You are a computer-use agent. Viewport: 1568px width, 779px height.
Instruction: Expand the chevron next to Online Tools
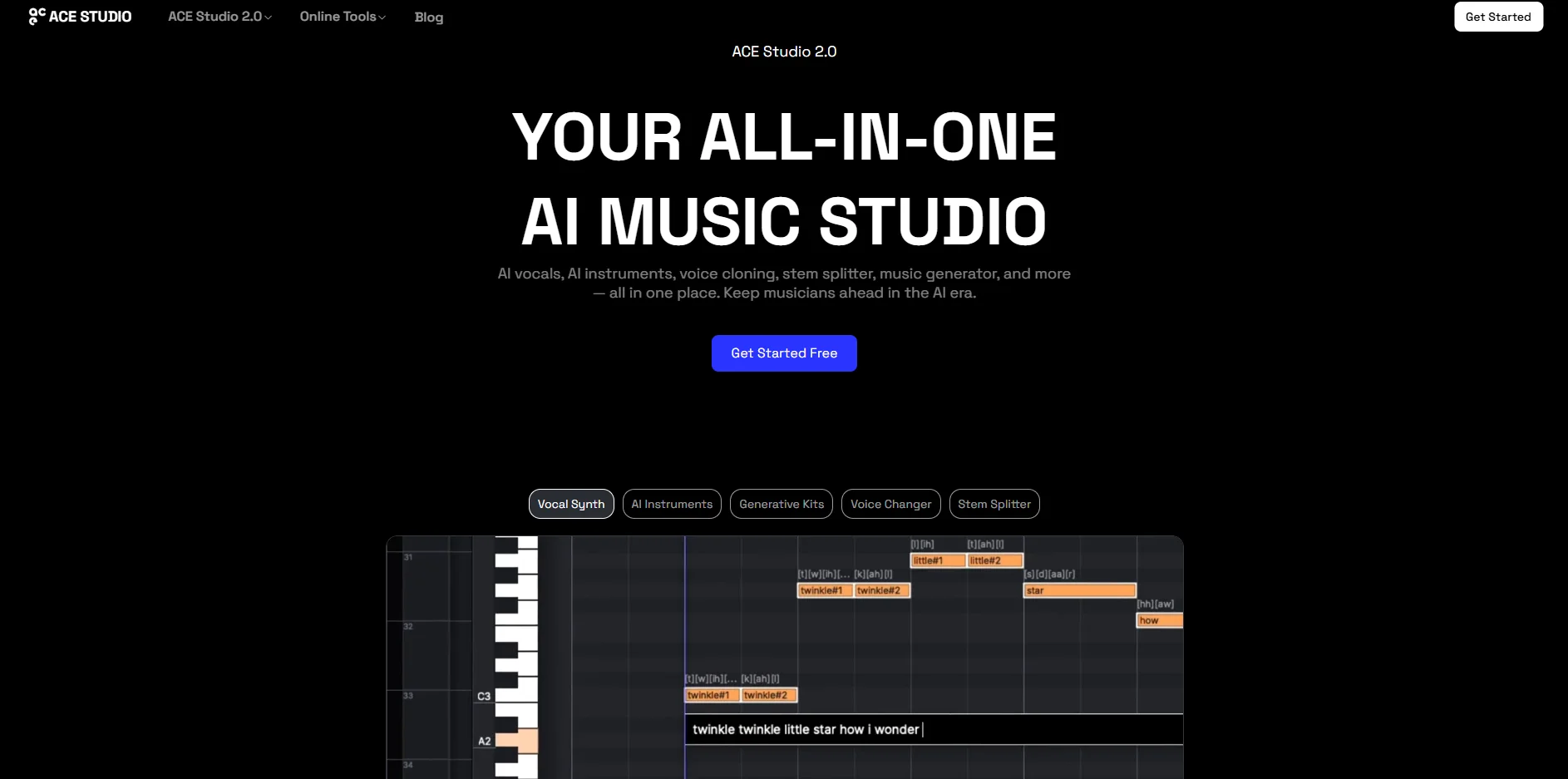point(382,17)
